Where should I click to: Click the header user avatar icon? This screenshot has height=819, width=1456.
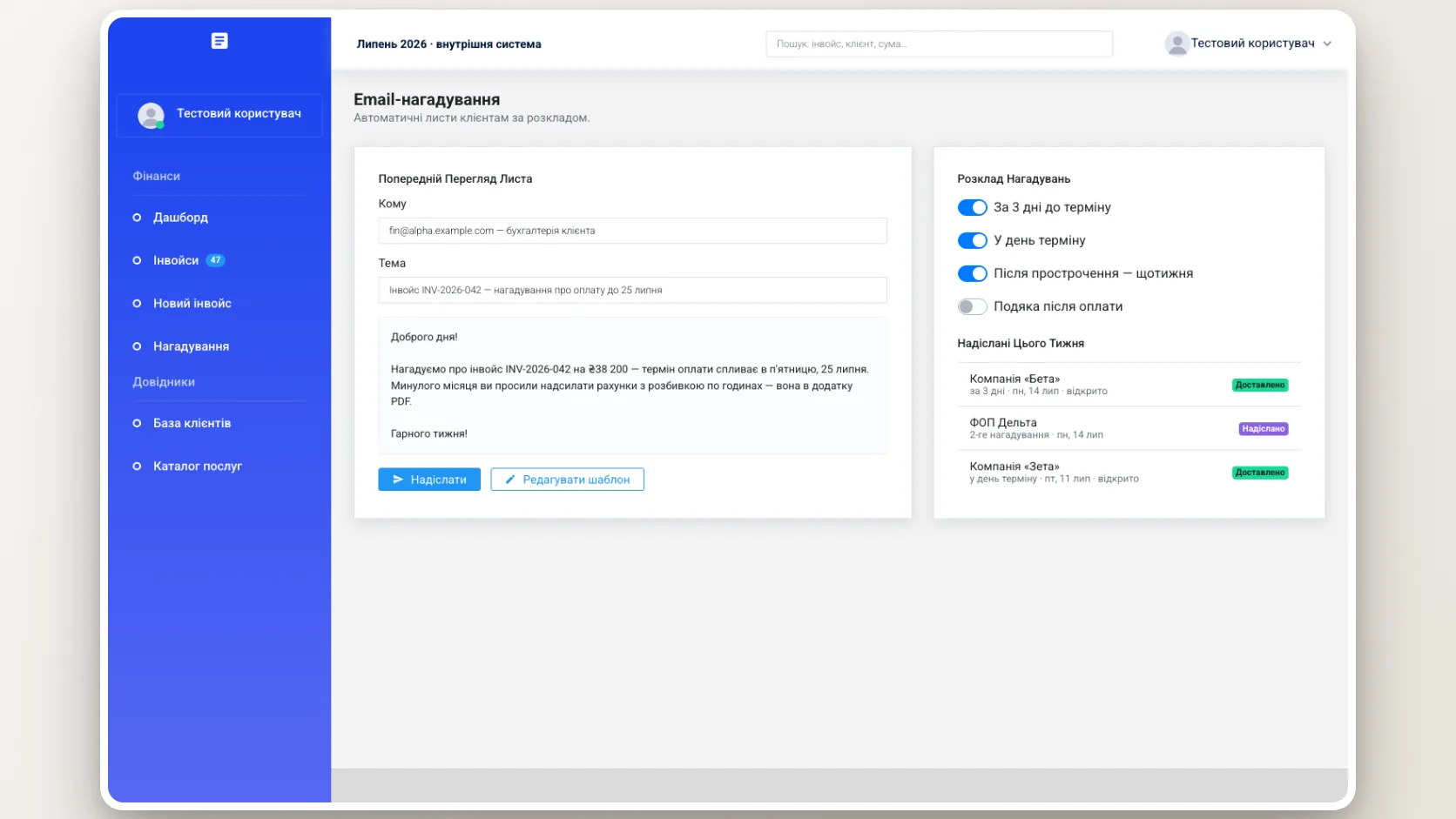coord(1176,44)
